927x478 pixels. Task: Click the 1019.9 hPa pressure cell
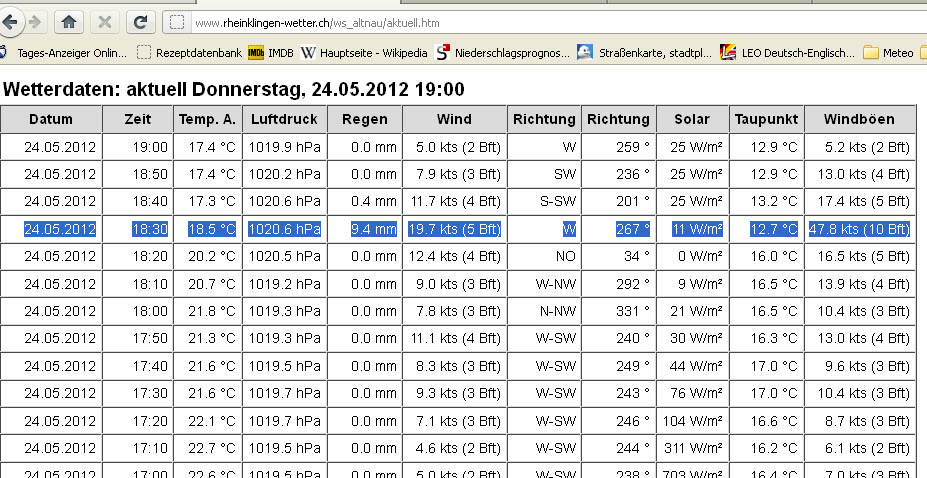click(x=284, y=147)
